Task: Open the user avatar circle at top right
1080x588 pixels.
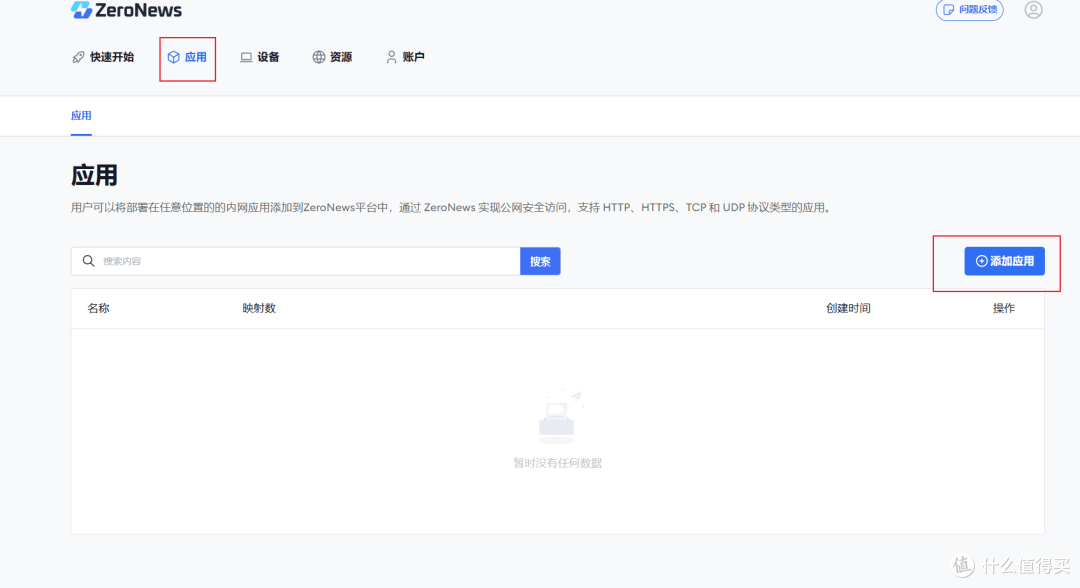Action: tap(1033, 10)
